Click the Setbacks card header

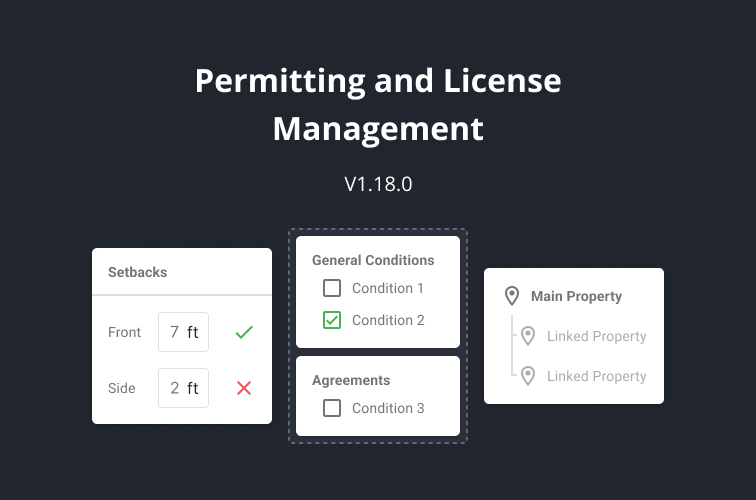tap(138, 272)
